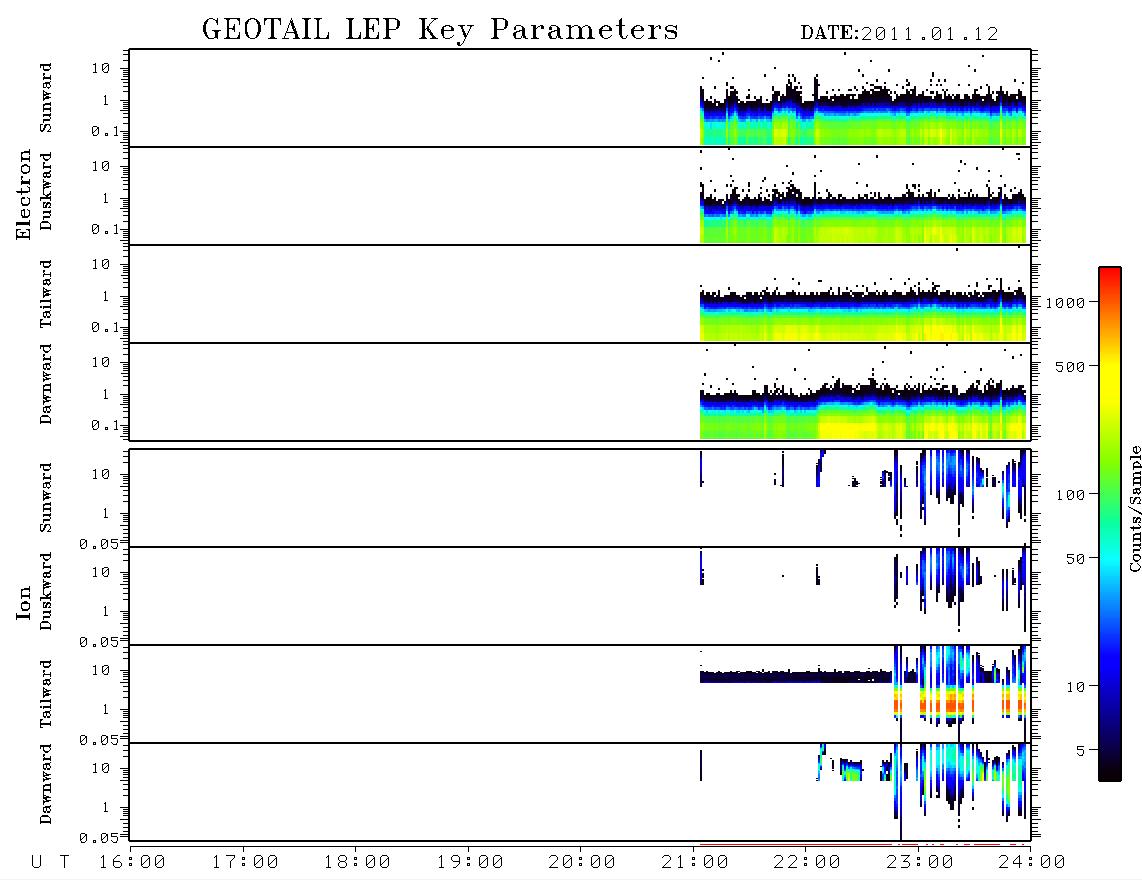Click the "Tailward" label of the Ion group
Image resolution: width=1142 pixels, height=880 pixels.
pyautogui.click(x=45, y=694)
